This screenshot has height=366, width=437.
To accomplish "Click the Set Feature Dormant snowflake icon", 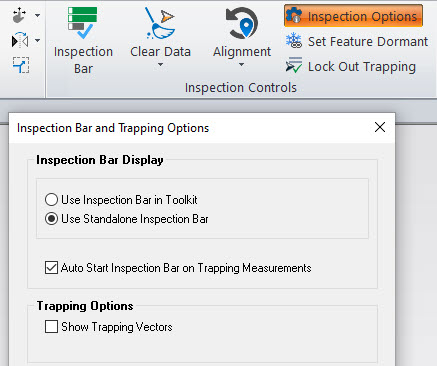I will point(294,41).
